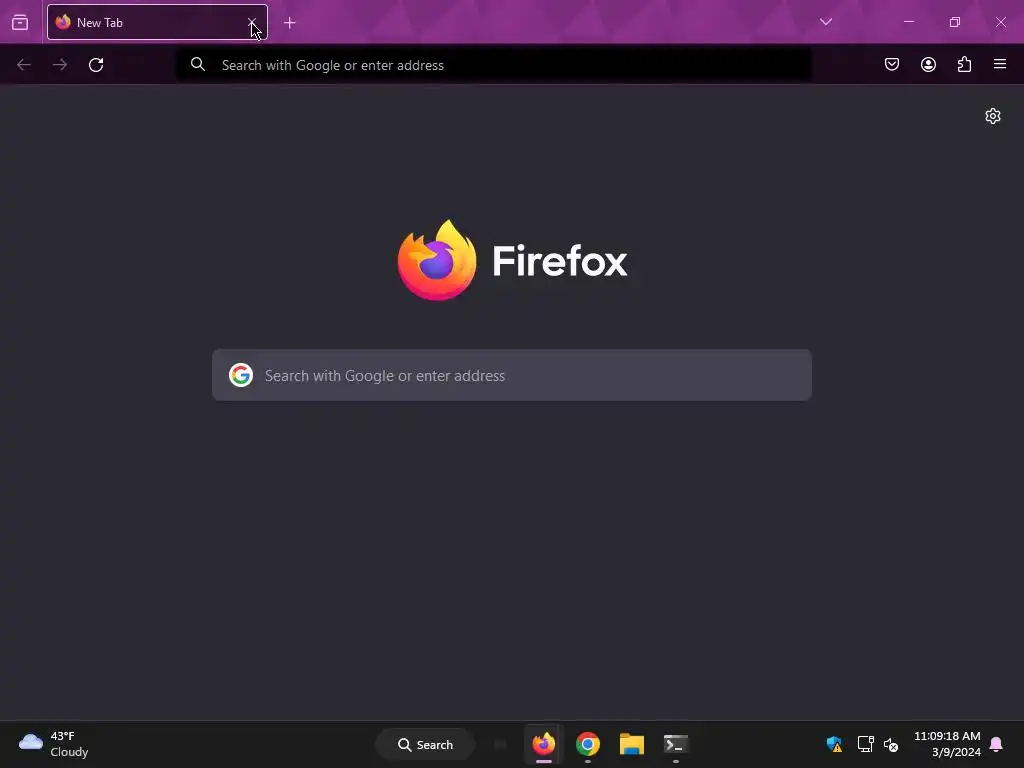Open the clock and date flyout
This screenshot has height=768, width=1024.
click(947, 744)
